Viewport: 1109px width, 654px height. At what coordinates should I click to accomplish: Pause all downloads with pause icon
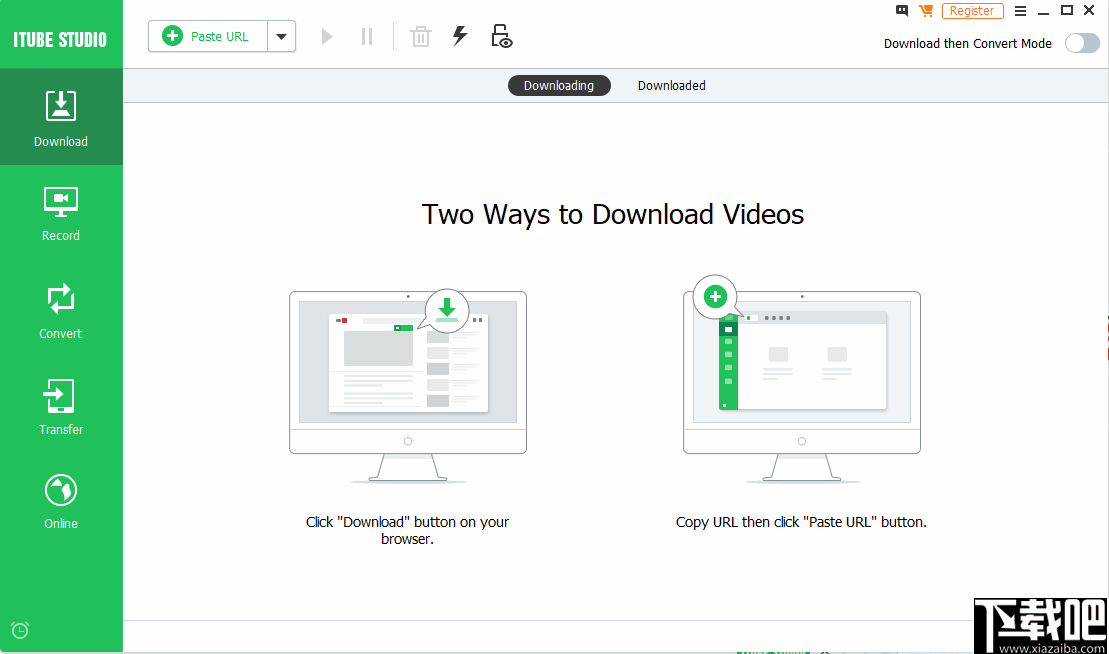pyautogui.click(x=366, y=36)
